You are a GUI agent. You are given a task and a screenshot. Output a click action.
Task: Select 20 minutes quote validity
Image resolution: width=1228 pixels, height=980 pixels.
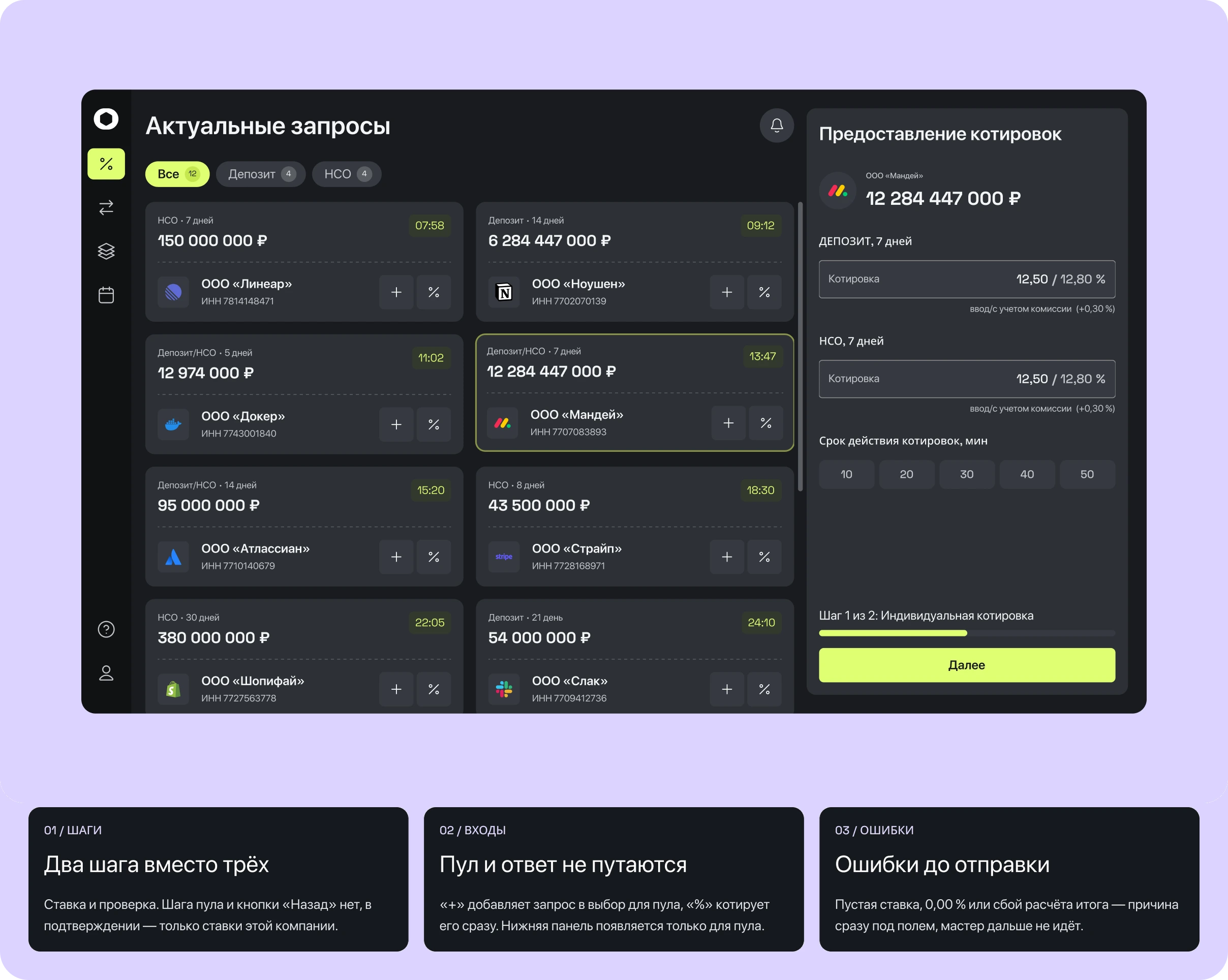coord(907,474)
